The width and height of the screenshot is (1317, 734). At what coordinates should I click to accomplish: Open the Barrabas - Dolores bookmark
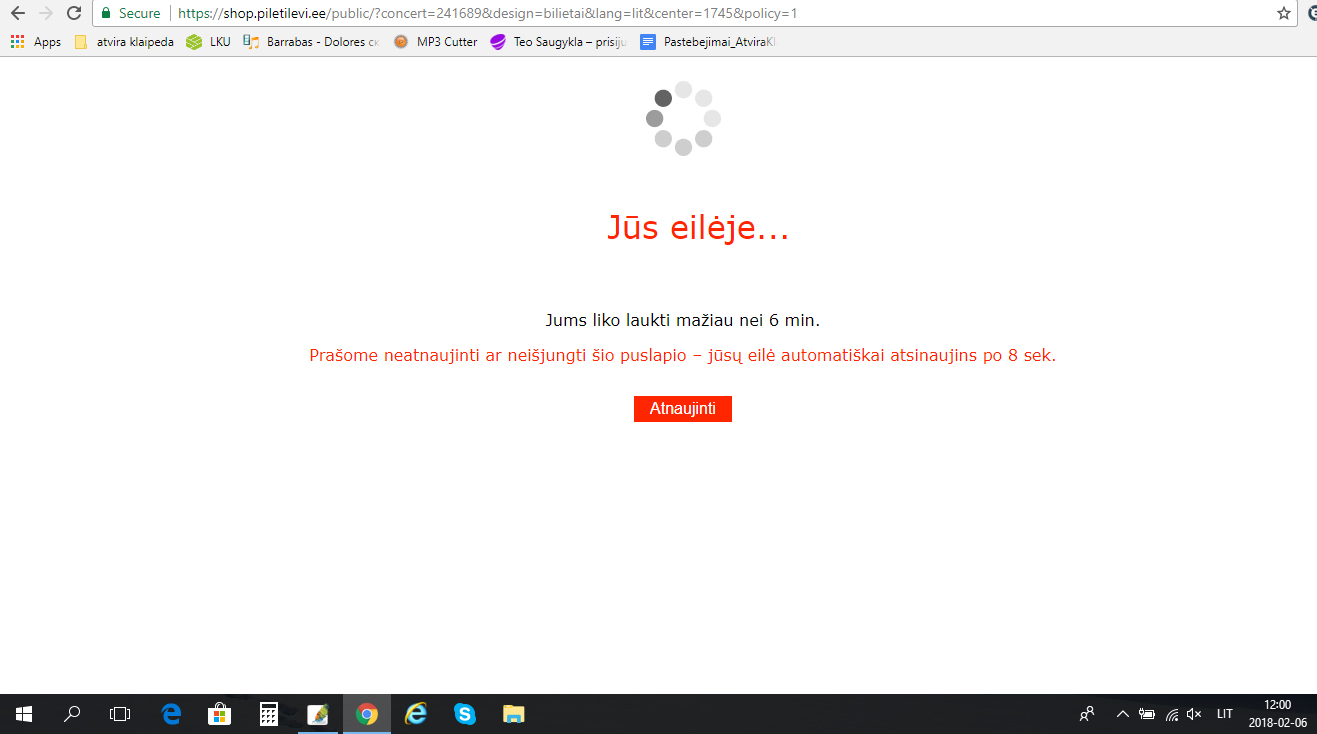click(x=311, y=42)
